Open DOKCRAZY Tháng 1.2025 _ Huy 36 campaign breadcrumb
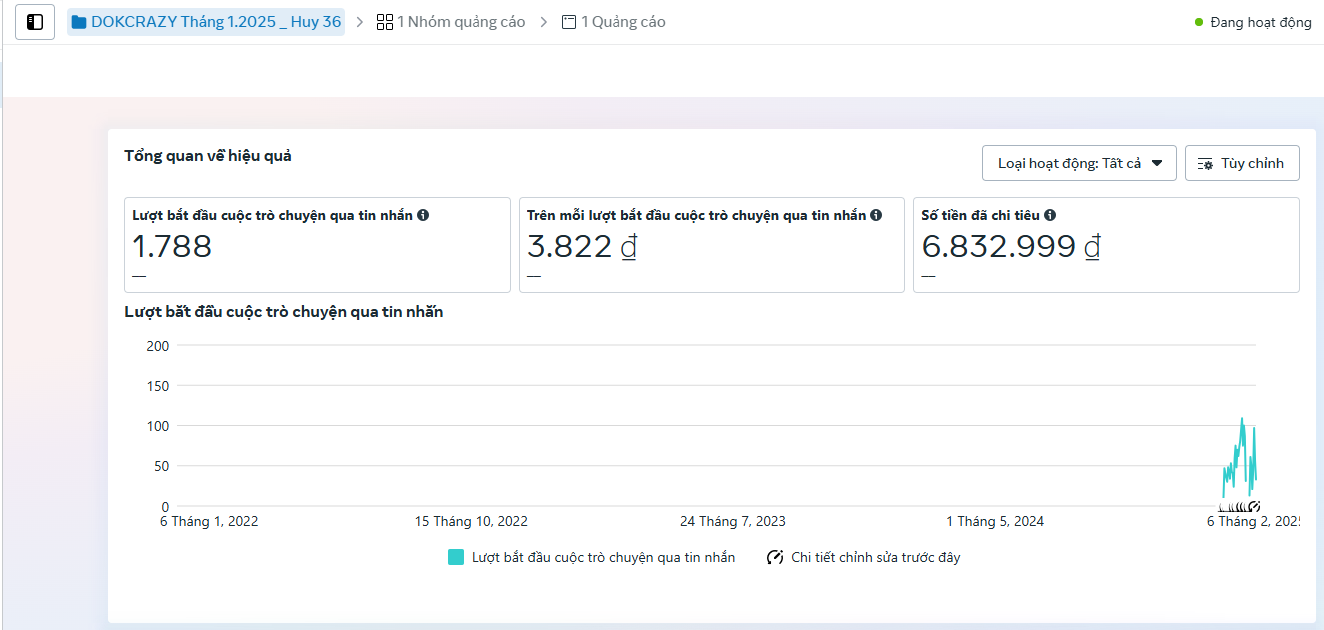The width and height of the screenshot is (1324, 630). 206,22
